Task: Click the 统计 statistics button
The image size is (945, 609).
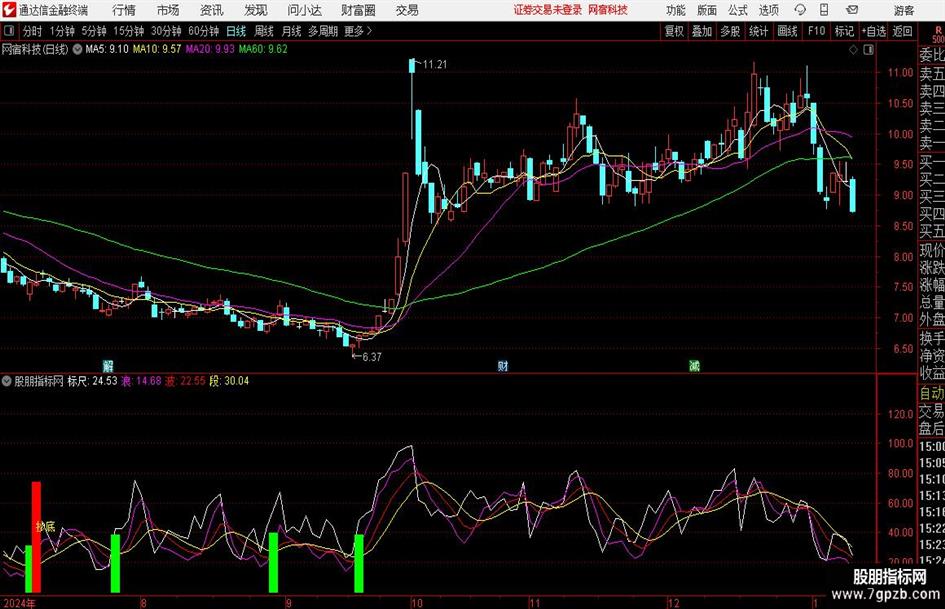Action: coord(759,31)
